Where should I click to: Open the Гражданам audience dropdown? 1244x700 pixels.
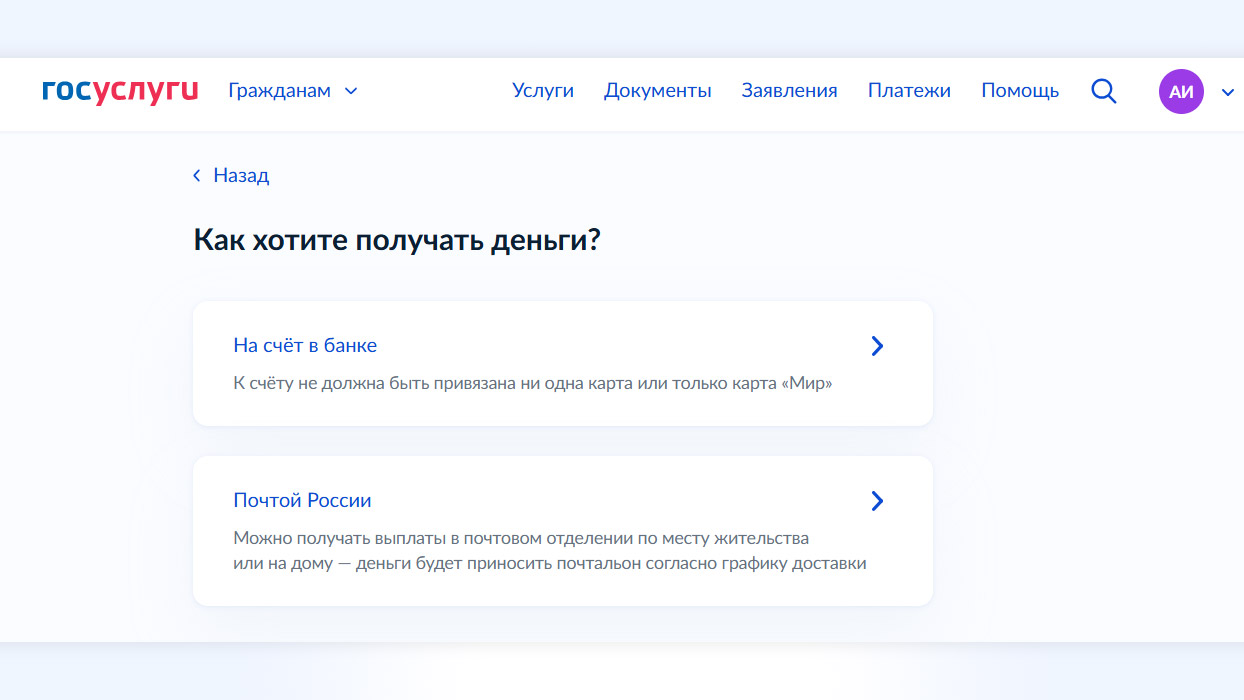[279, 91]
